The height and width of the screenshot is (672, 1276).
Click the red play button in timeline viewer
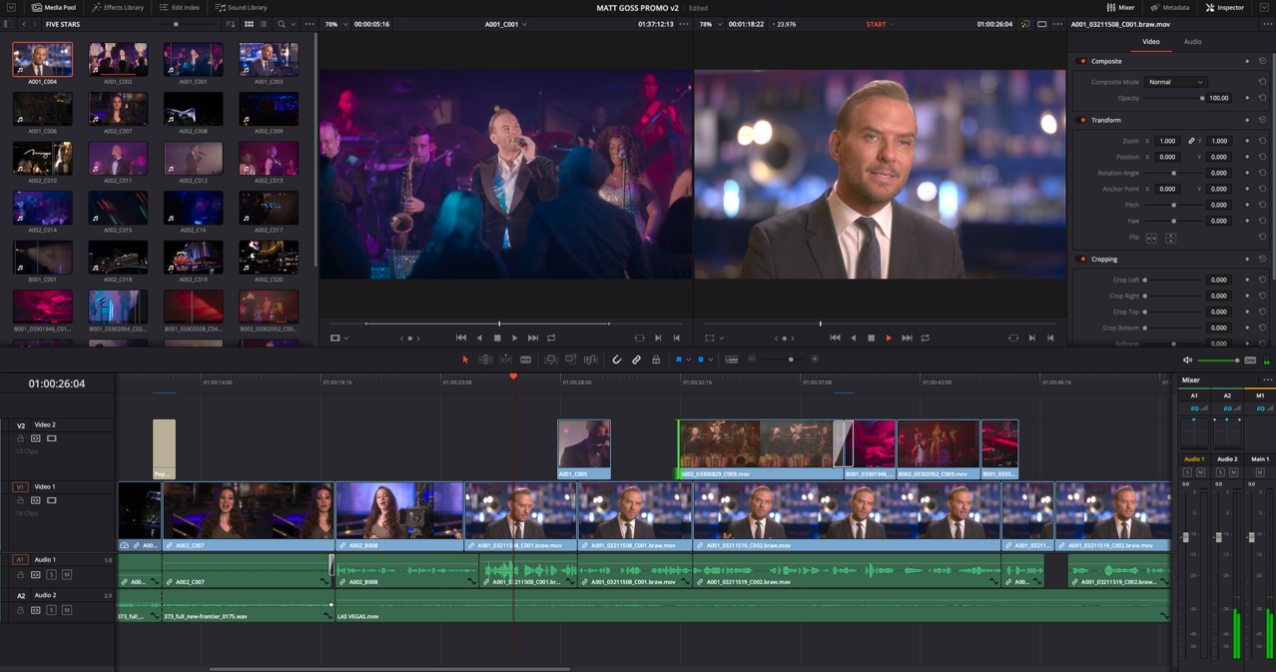click(889, 338)
